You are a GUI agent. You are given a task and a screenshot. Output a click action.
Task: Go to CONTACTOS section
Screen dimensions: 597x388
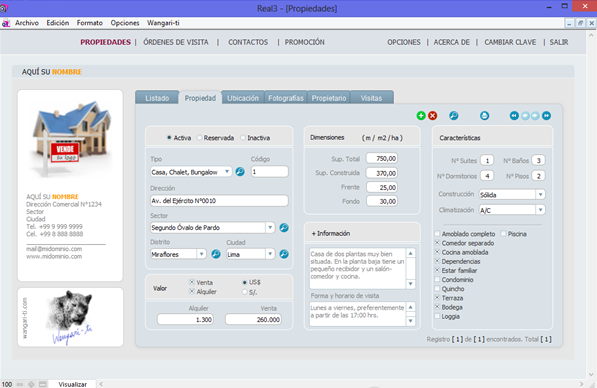248,42
